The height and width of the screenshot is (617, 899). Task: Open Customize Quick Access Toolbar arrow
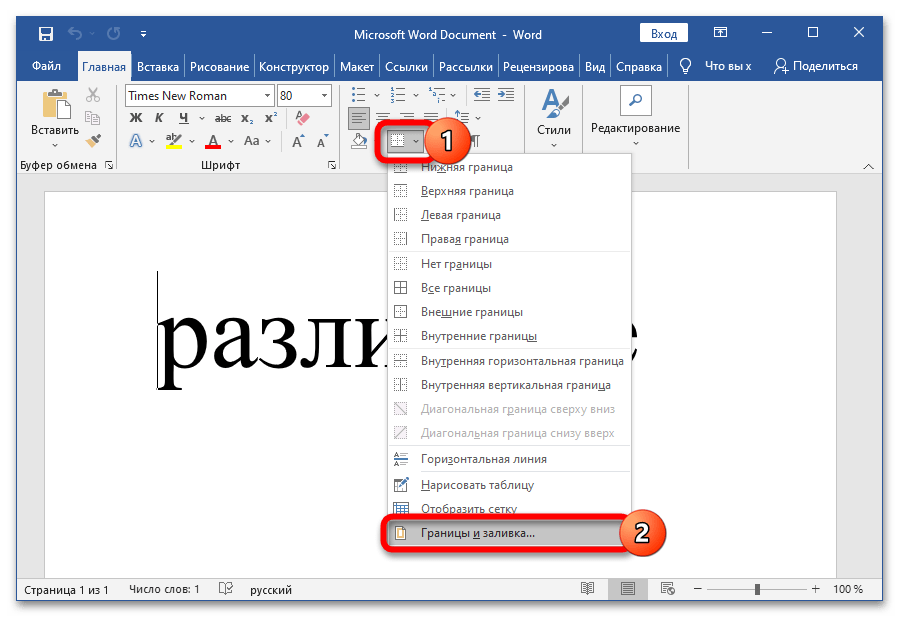pyautogui.click(x=143, y=34)
